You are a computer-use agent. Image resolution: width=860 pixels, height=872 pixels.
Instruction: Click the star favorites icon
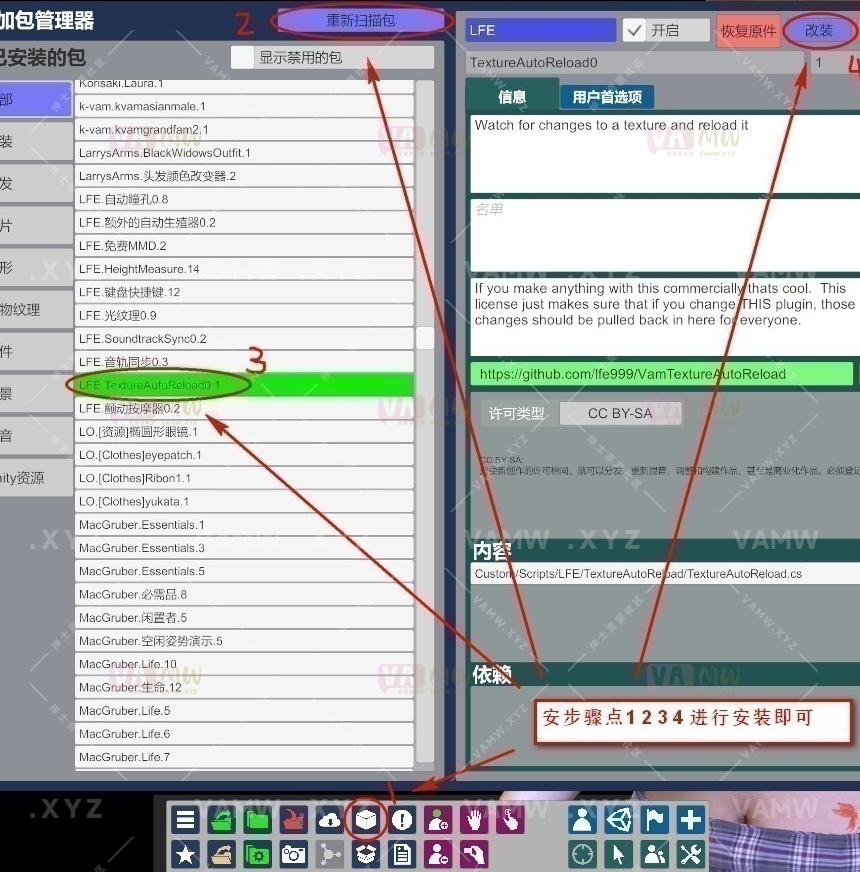point(185,854)
